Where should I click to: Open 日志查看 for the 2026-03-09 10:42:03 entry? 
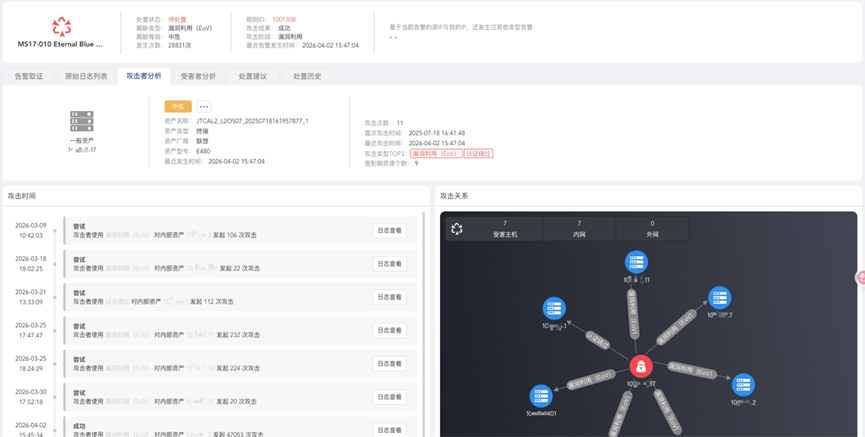389,231
